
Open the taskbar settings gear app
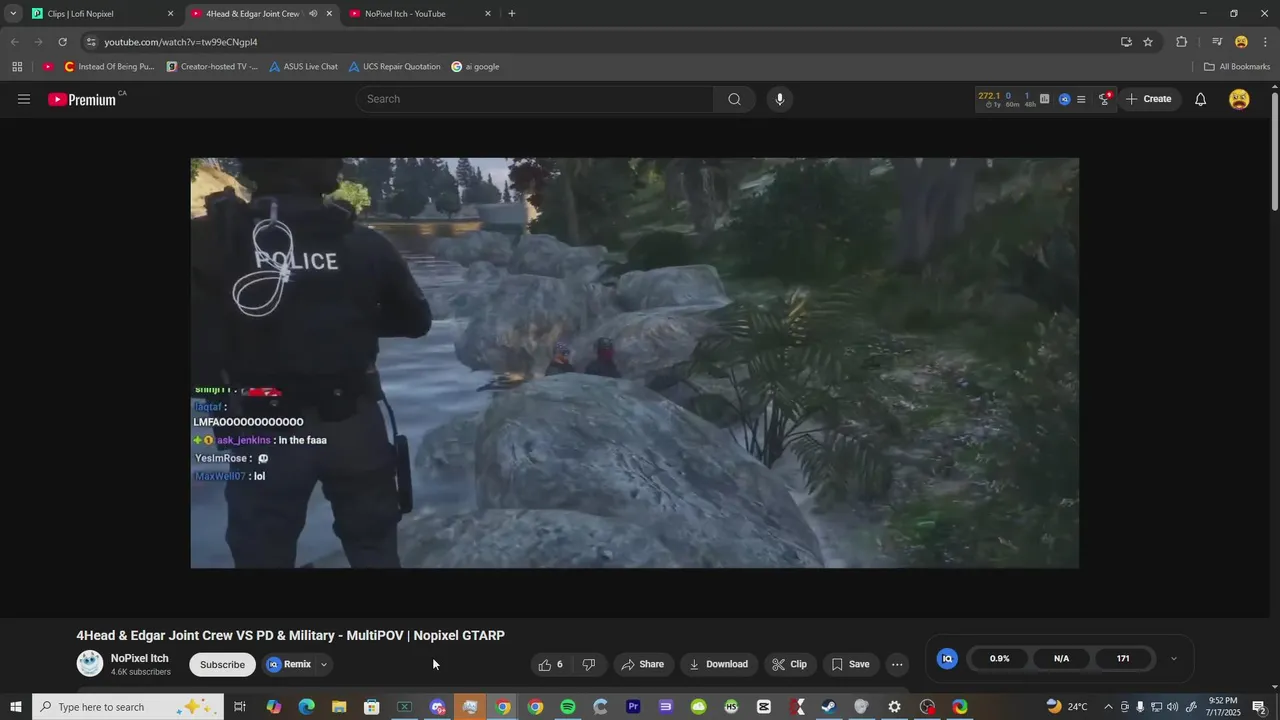click(x=894, y=707)
